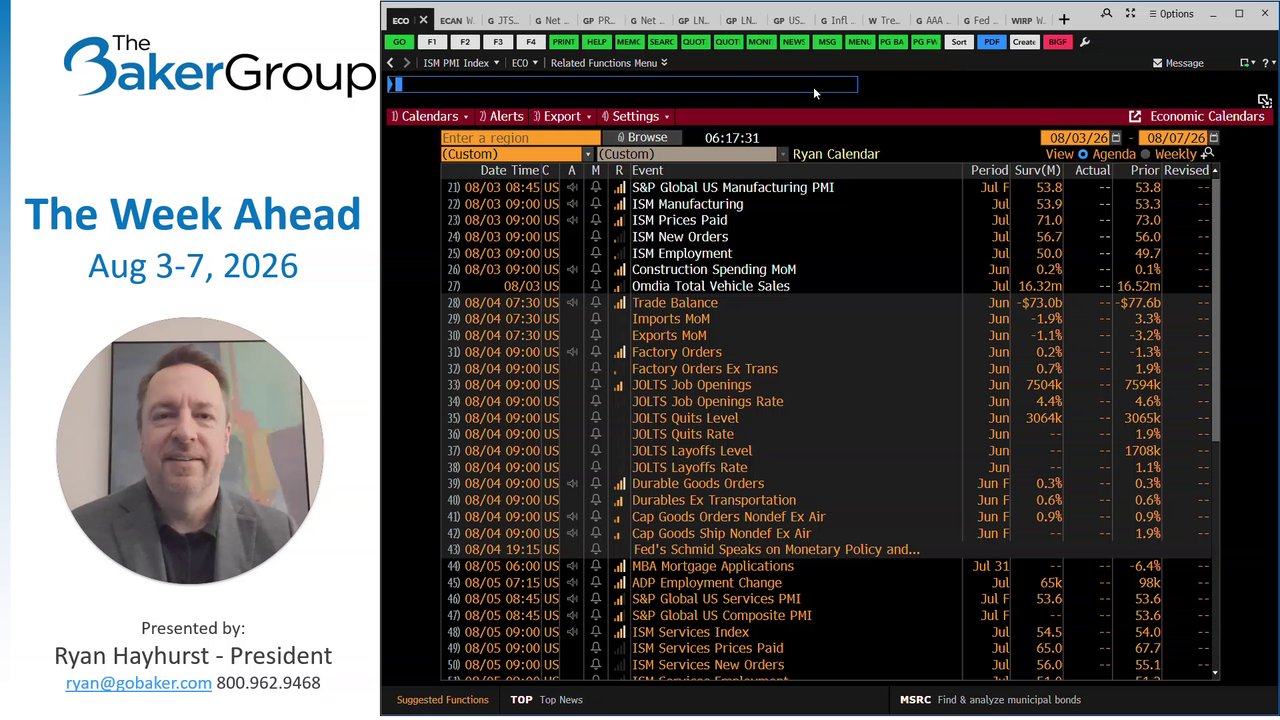Click the magnifier plus icon beside Weekly
The width and height of the screenshot is (1280, 720).
[x=1207, y=154]
